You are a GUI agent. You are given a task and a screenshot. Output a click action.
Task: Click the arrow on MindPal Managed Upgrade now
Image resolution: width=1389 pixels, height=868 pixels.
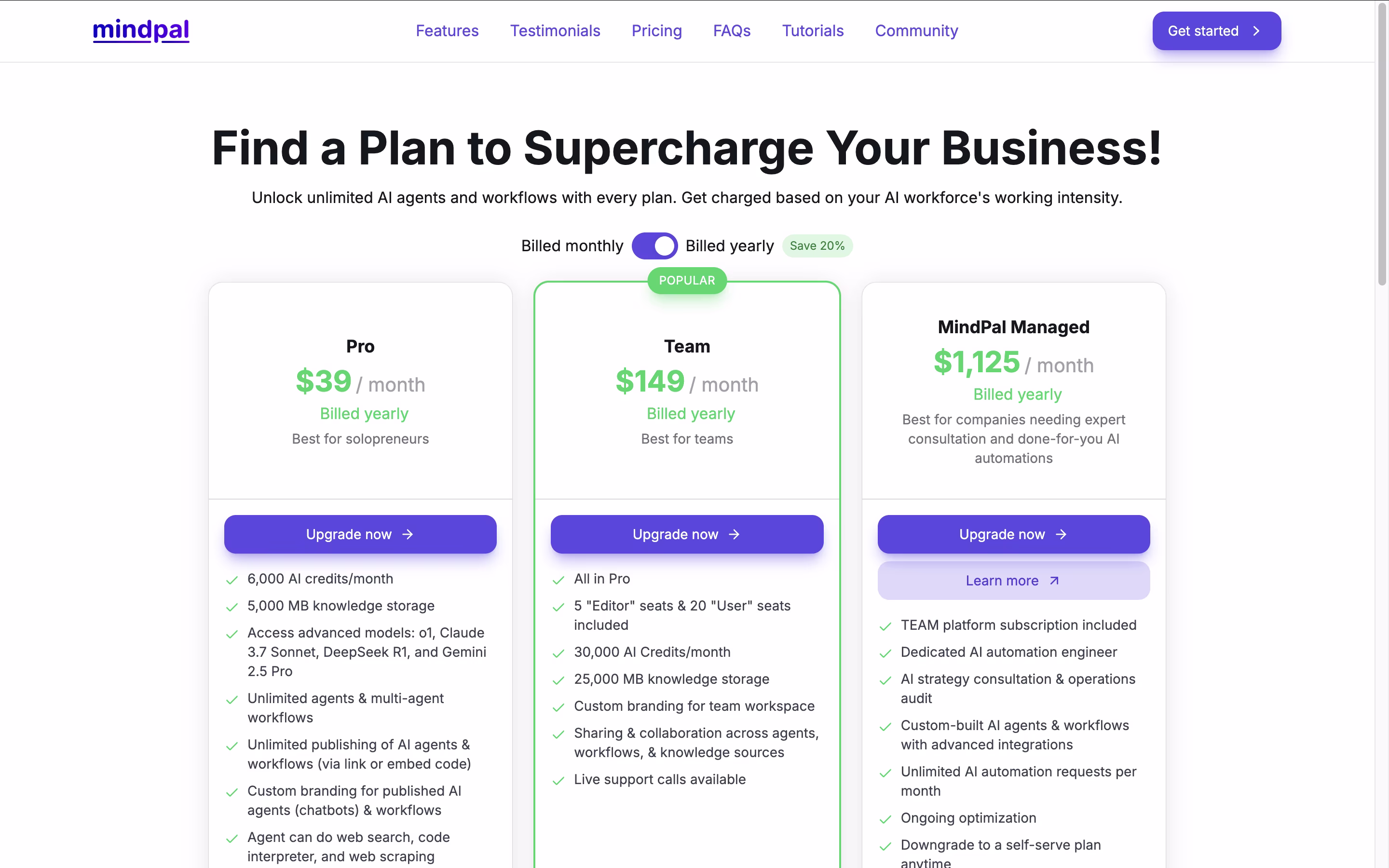pos(1061,534)
